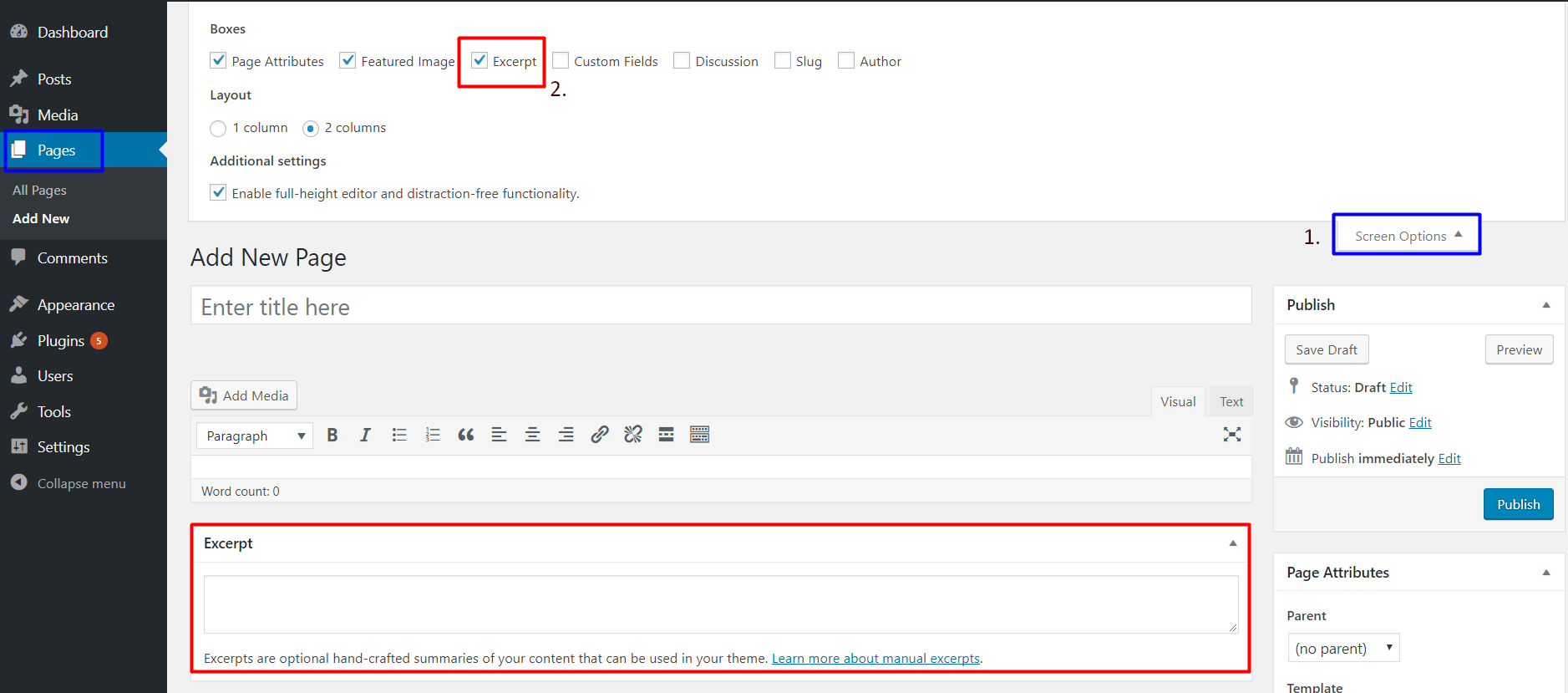Insert Read More tag
The width and height of the screenshot is (1568, 693).
666,435
